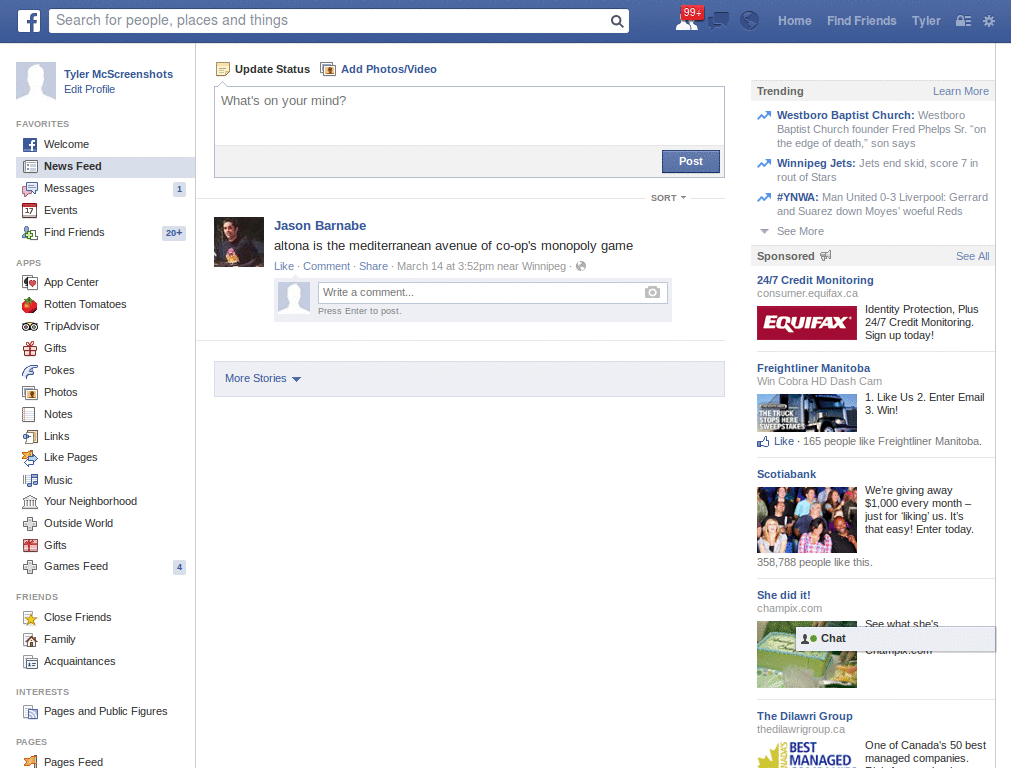The width and height of the screenshot is (1024, 768).
Task: Click Jason Barnabe's profile photo
Action: click(239, 242)
